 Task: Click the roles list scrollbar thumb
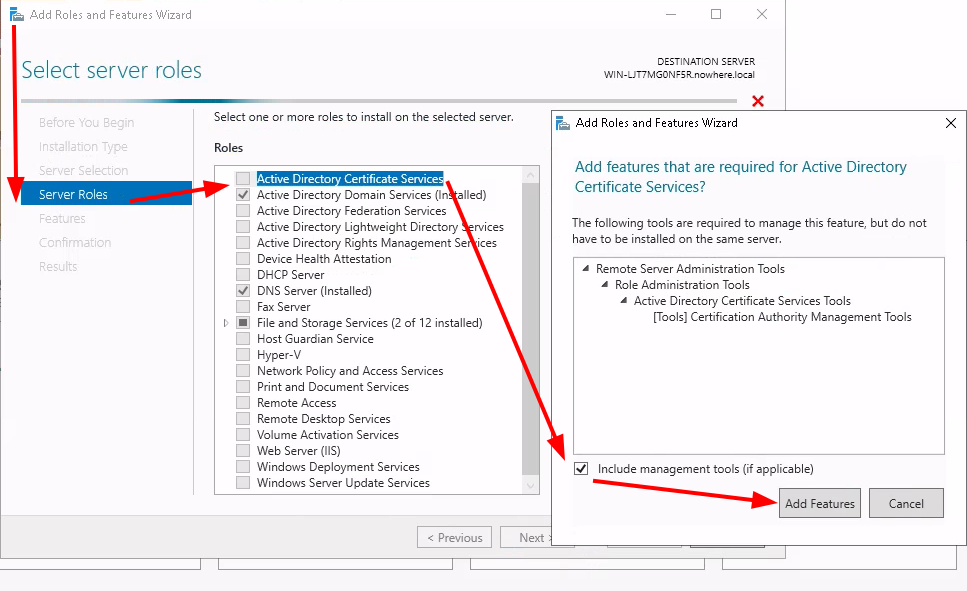click(530, 329)
